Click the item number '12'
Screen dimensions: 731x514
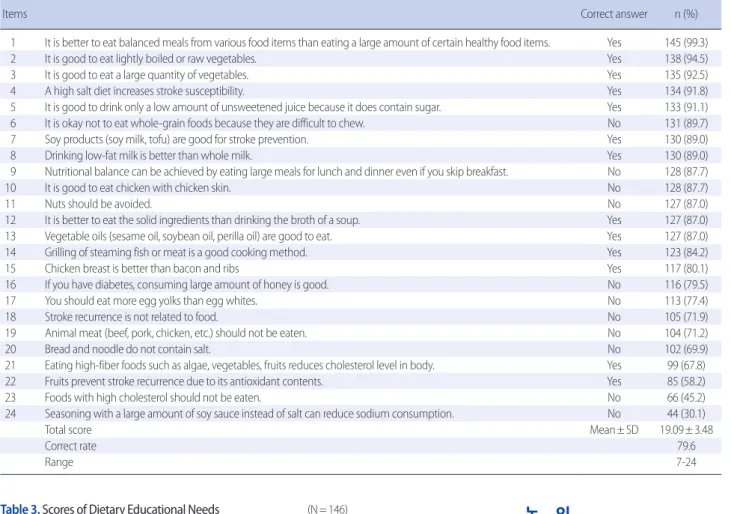[10, 220]
